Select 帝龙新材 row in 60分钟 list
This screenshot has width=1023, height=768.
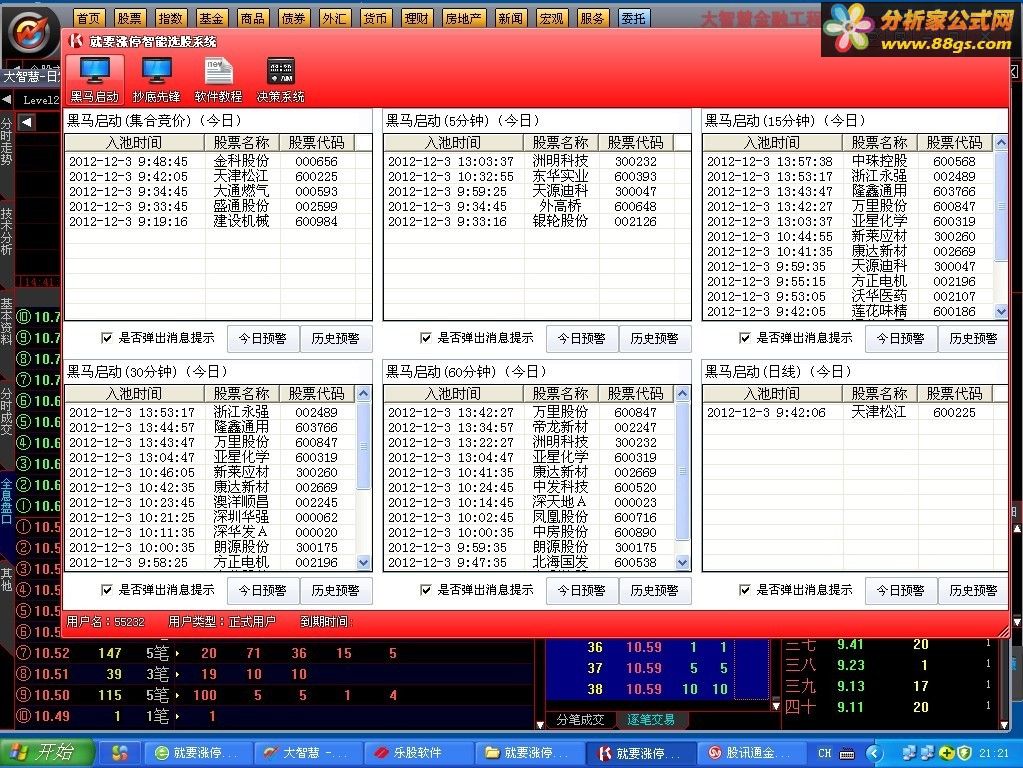tap(529, 427)
